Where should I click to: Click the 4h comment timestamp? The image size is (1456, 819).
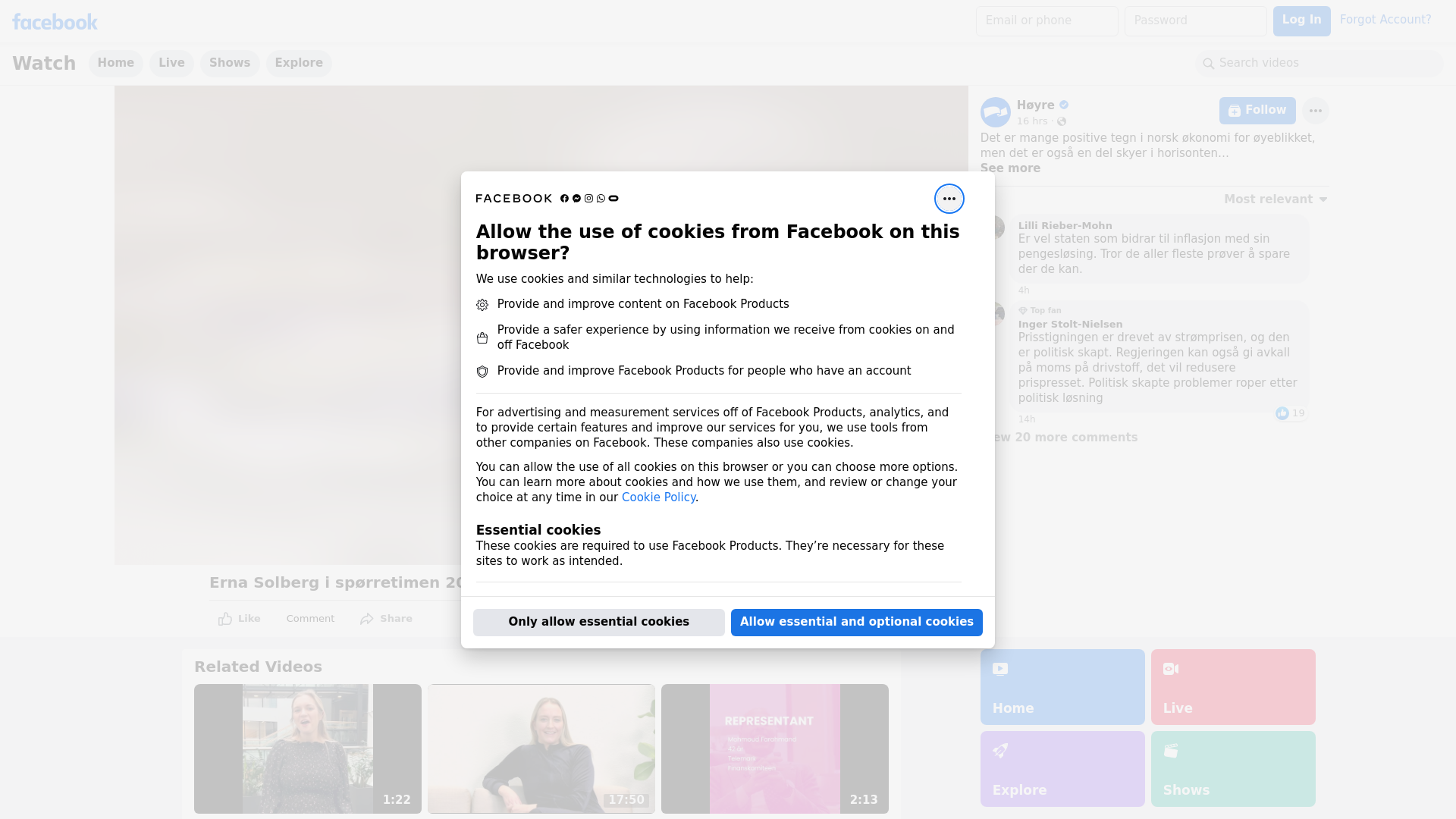tap(1024, 290)
